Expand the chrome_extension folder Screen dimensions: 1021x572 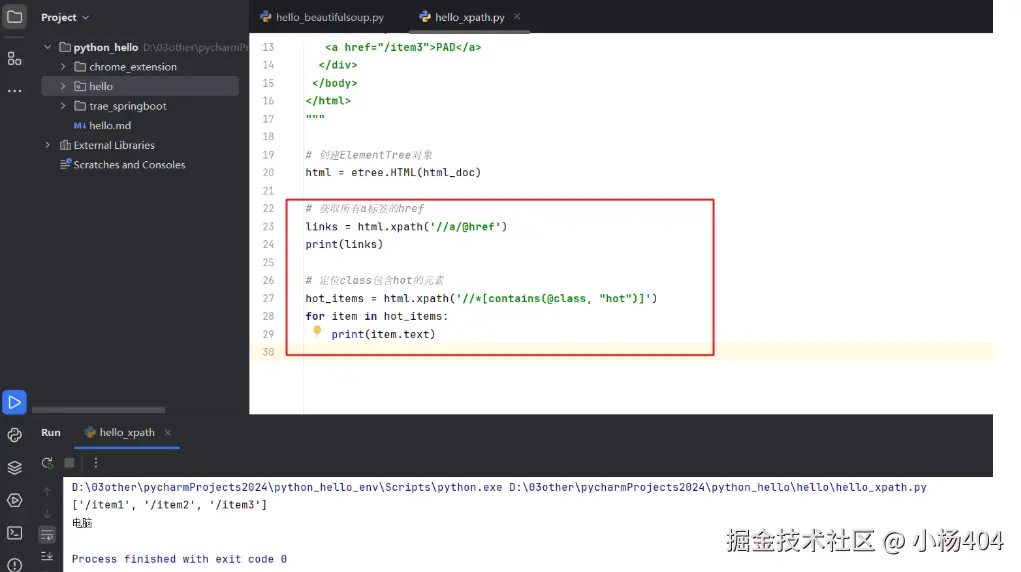tap(63, 66)
